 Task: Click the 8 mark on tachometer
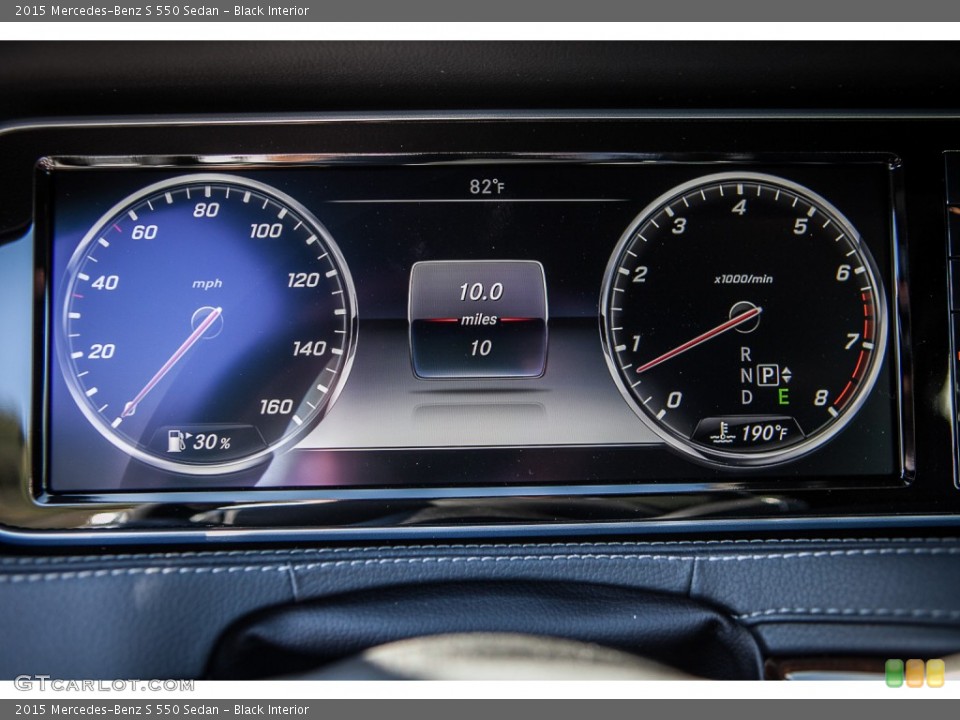pos(821,398)
